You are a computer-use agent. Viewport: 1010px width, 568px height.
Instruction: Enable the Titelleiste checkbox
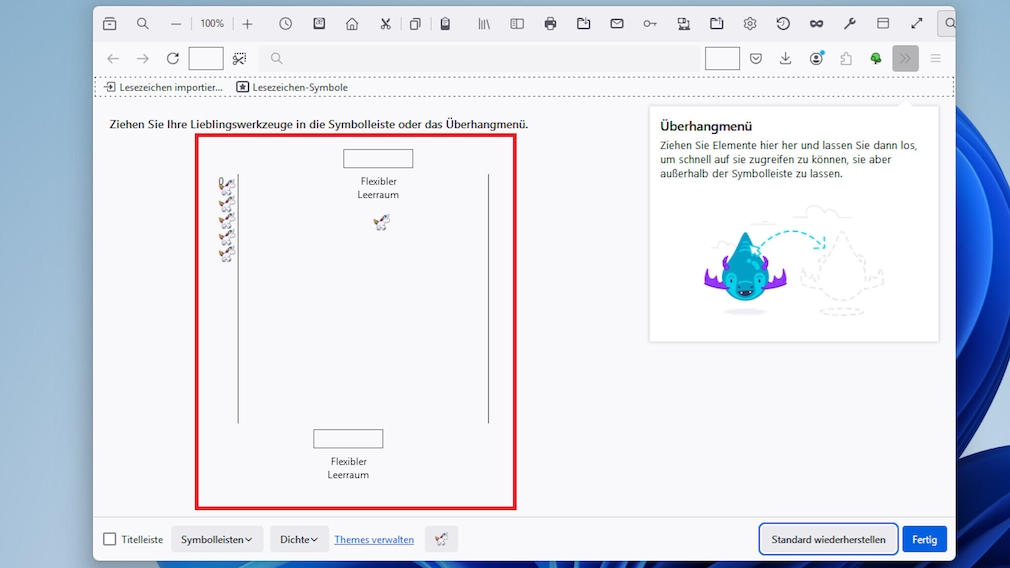[110, 539]
